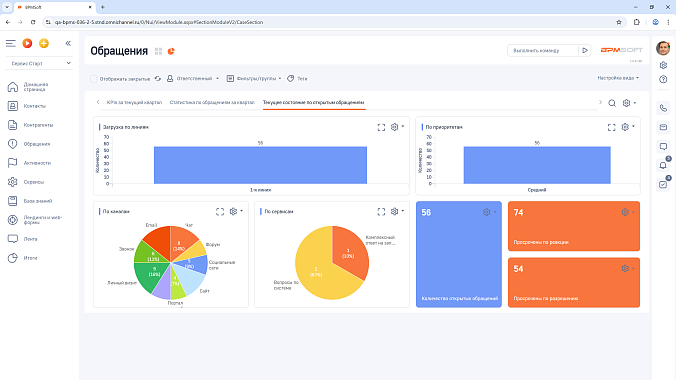Toggle the 'Отображать закрытые' checkbox

coord(94,79)
